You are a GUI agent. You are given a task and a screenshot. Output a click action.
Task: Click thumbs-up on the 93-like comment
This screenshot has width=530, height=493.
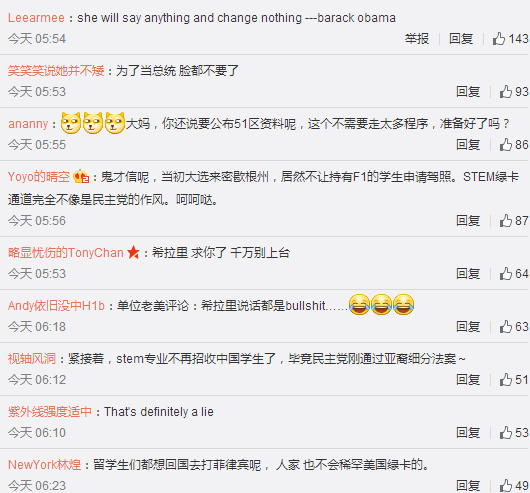click(514, 92)
